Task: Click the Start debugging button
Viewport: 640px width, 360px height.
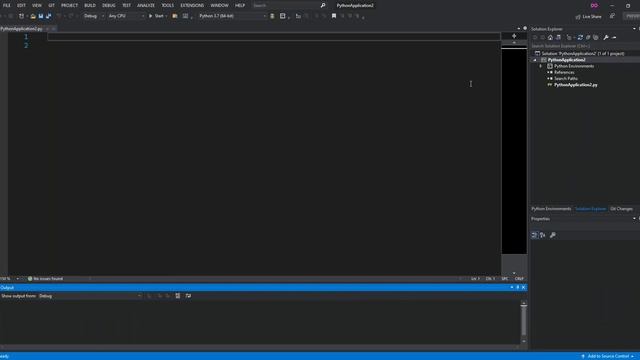Action: tap(156, 16)
